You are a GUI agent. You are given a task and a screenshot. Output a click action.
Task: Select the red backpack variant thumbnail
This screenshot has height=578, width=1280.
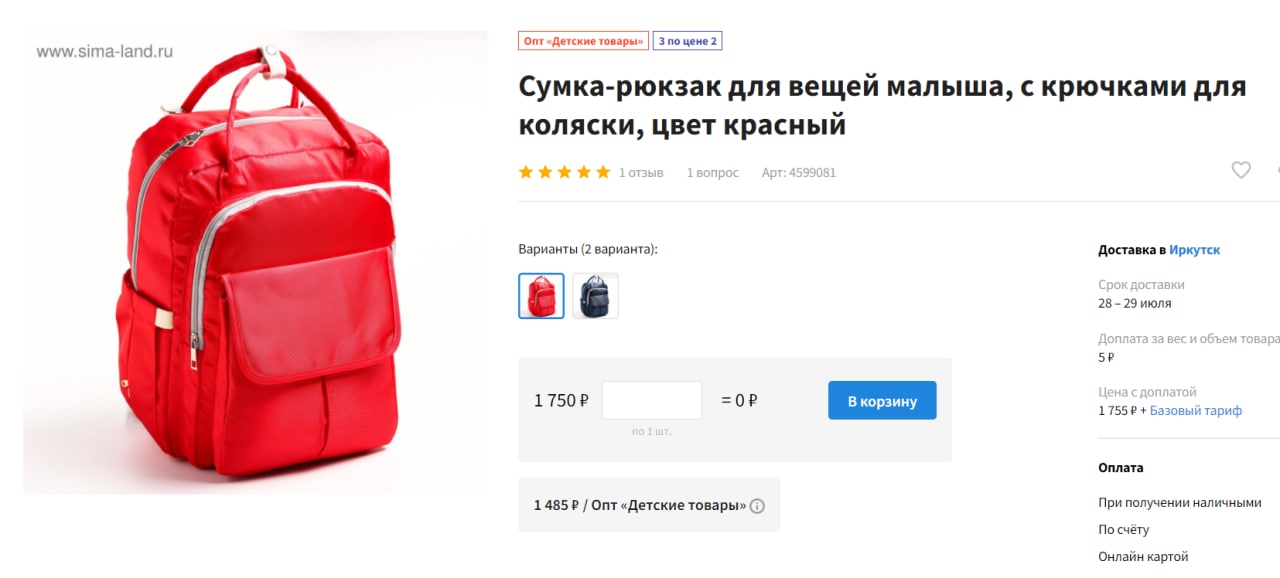(541, 296)
